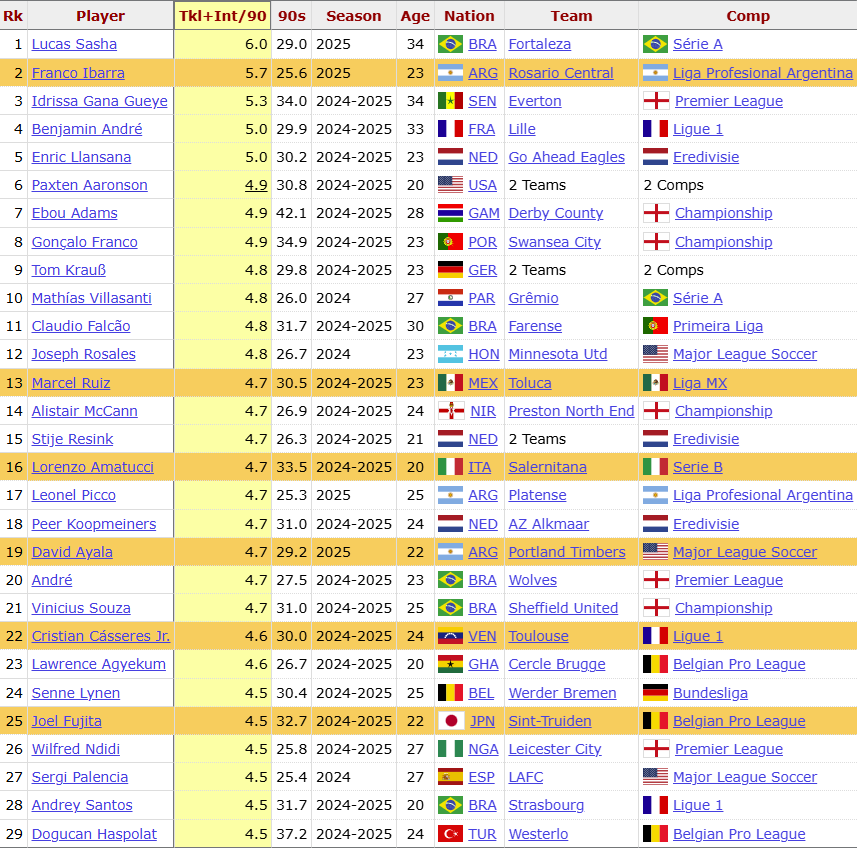Open Cristian Cásseres Jr. player link
857x848 pixels.
[x=101, y=636]
